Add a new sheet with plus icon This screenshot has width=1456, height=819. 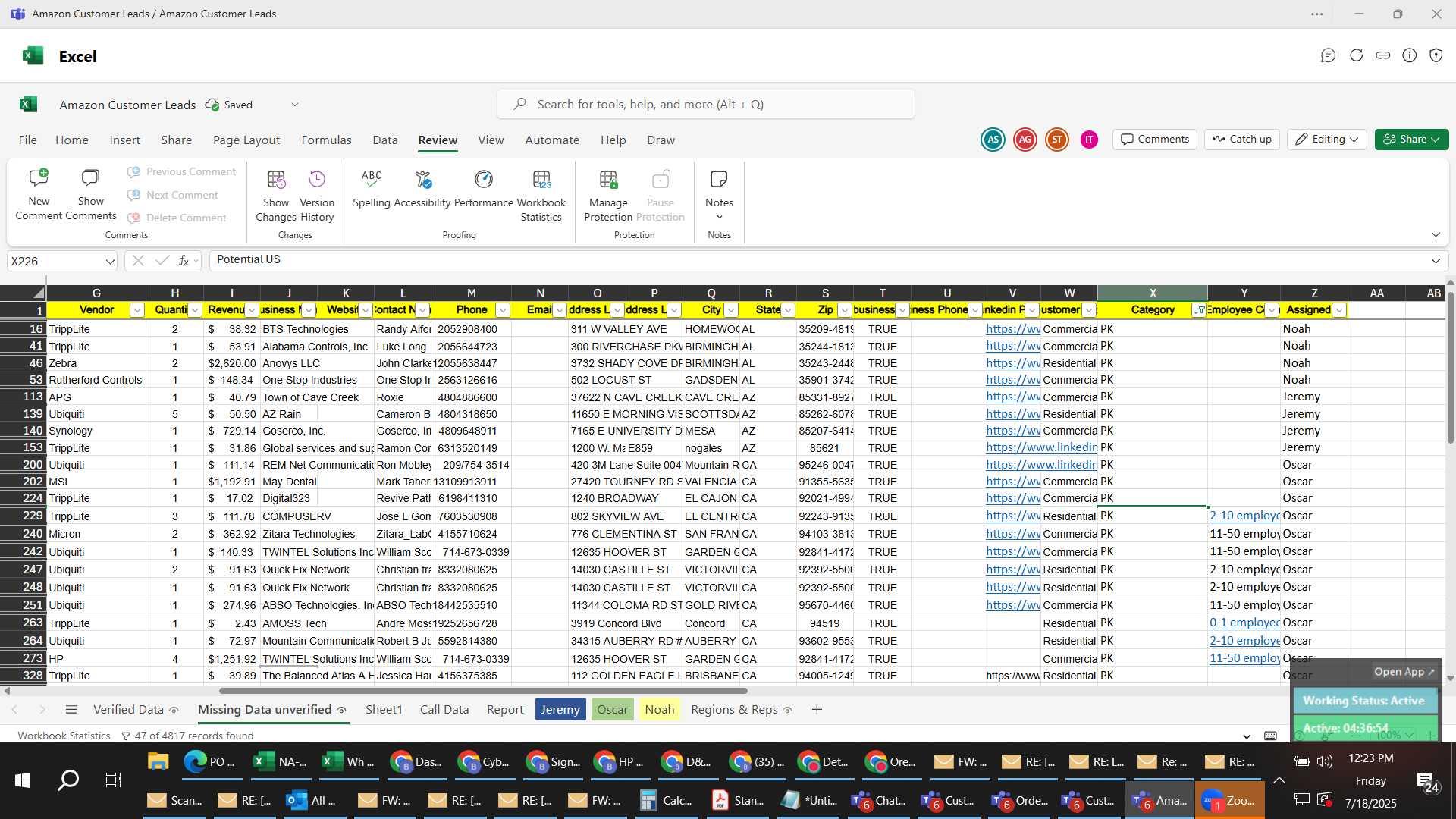tap(817, 710)
